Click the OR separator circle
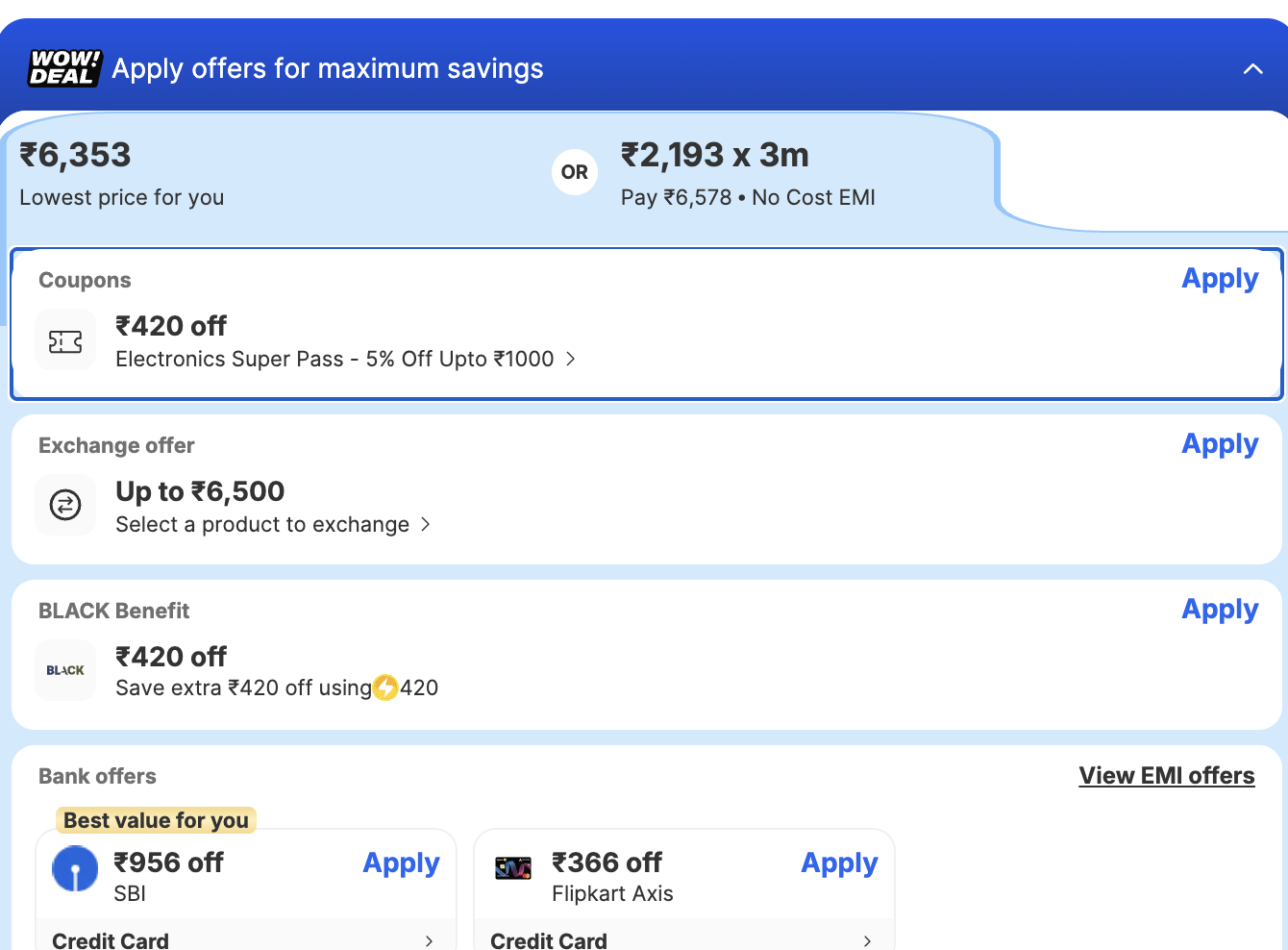 [x=575, y=171]
